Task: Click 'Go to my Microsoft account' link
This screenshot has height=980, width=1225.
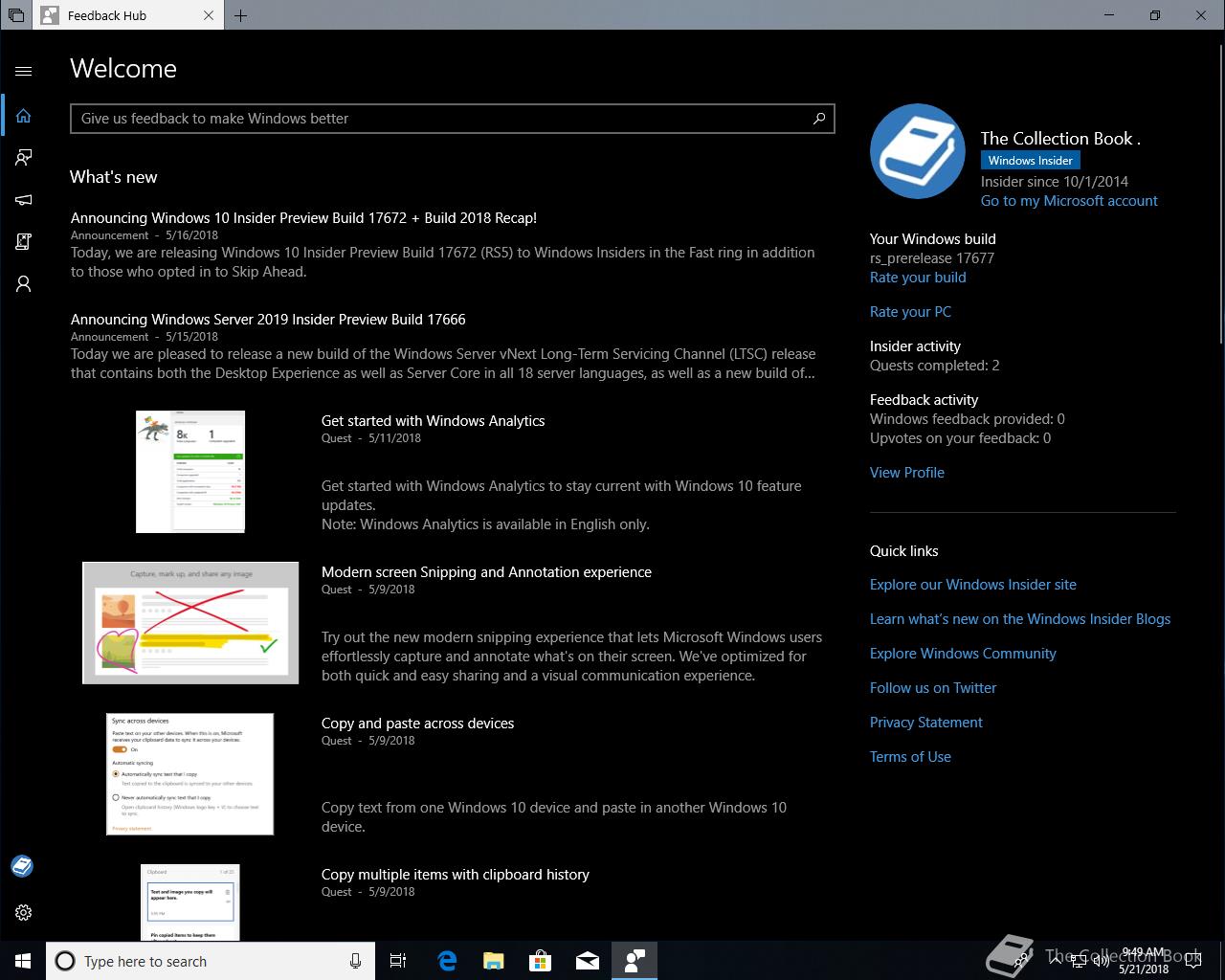Action: pyautogui.click(x=1069, y=201)
